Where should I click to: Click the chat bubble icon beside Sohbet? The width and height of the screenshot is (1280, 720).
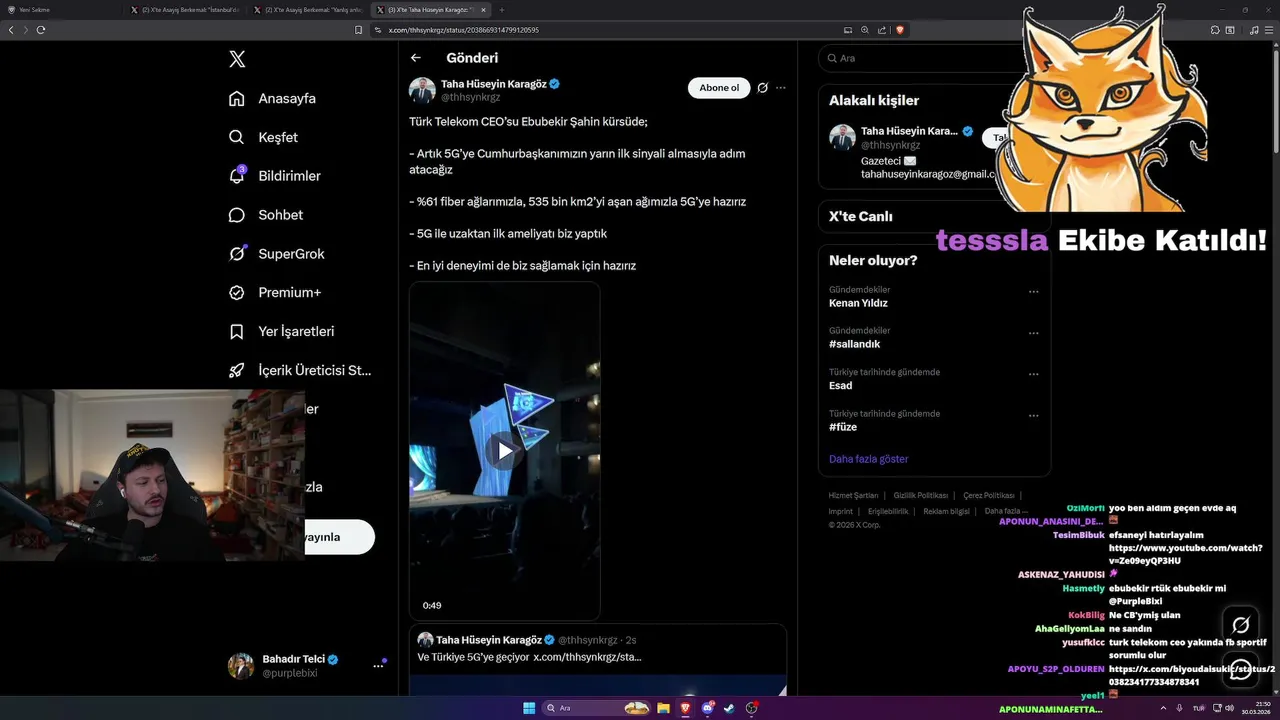[237, 215]
